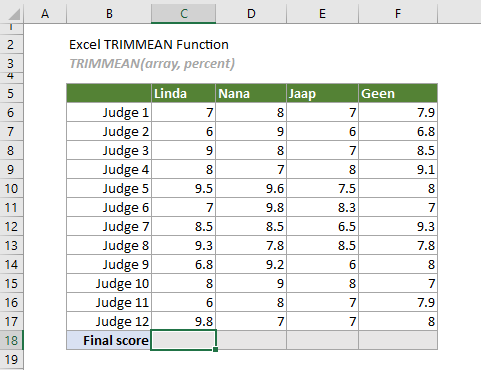This screenshot has width=481, height=370.
Task: Select Linda's Judge 7 score 8.5
Action: pos(183,226)
